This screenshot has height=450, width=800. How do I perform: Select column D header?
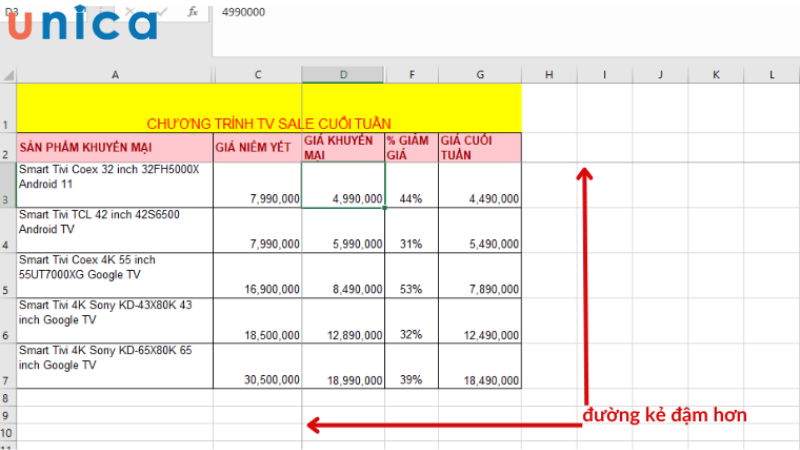[343, 75]
